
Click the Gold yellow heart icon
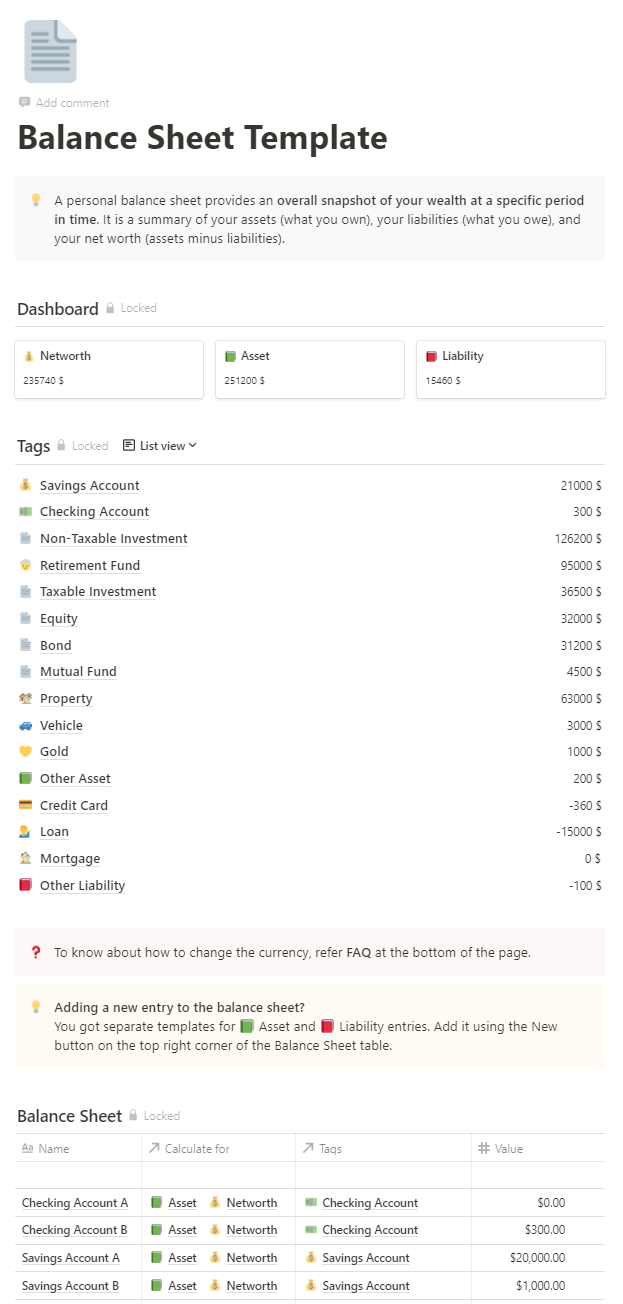(x=26, y=752)
